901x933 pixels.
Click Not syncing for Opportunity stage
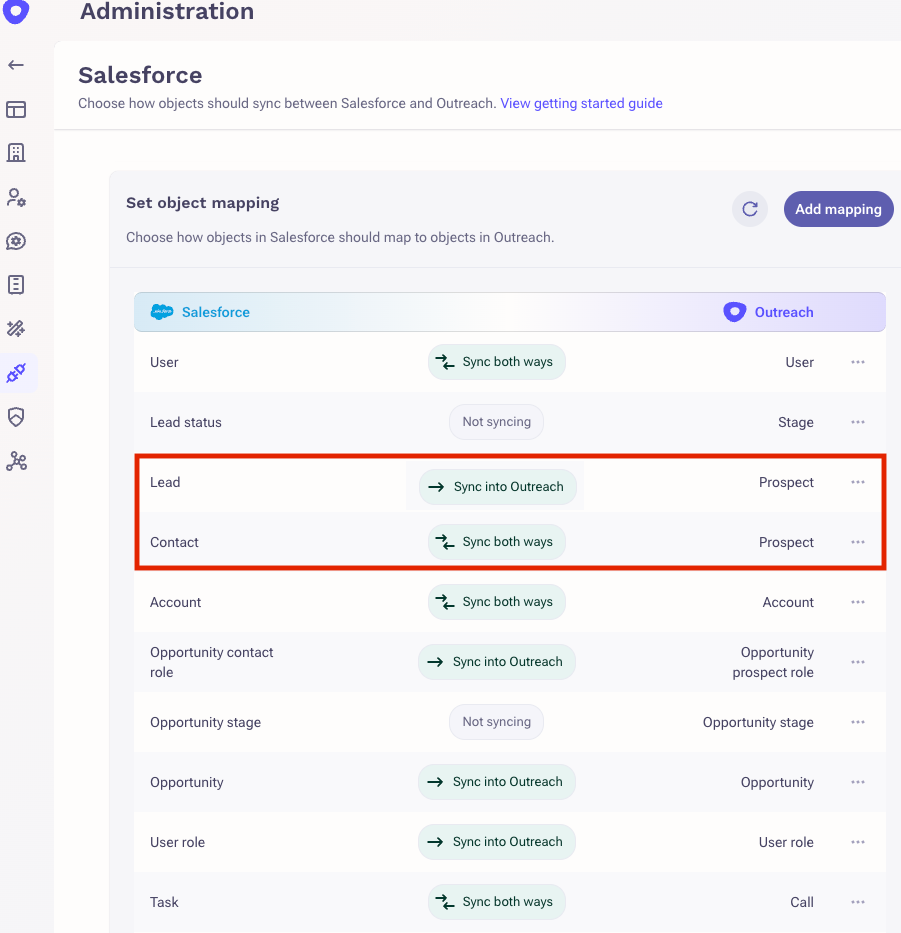point(496,722)
